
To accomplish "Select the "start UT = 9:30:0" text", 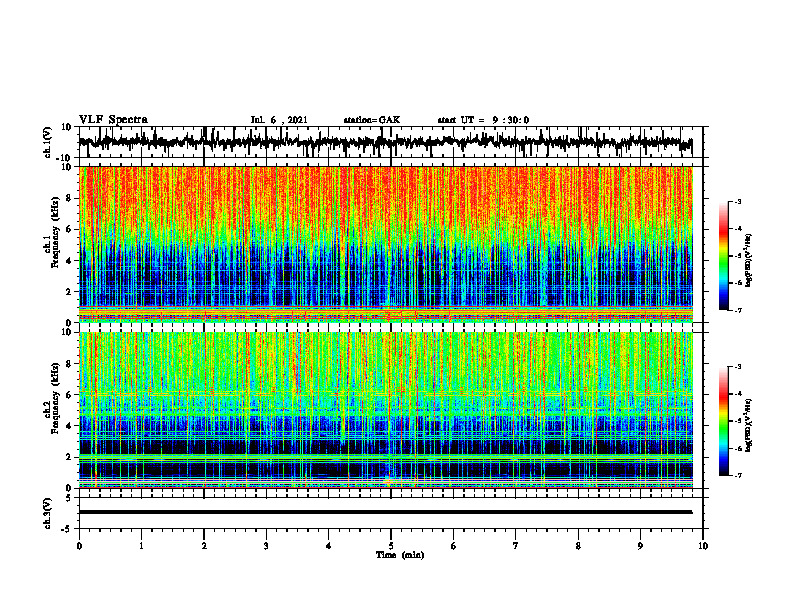I will pos(483,120).
